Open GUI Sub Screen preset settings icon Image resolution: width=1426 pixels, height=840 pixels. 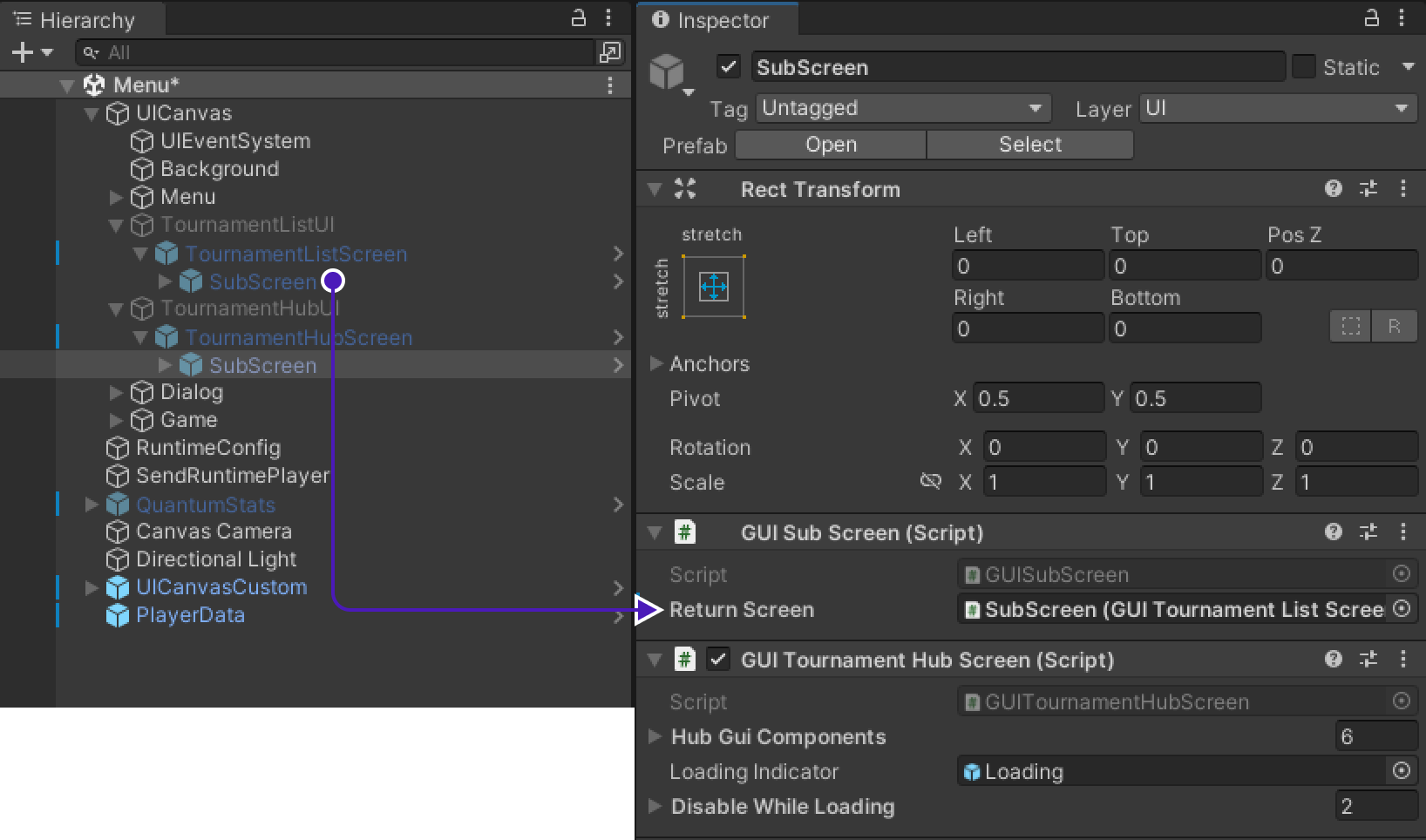pos(1368,532)
